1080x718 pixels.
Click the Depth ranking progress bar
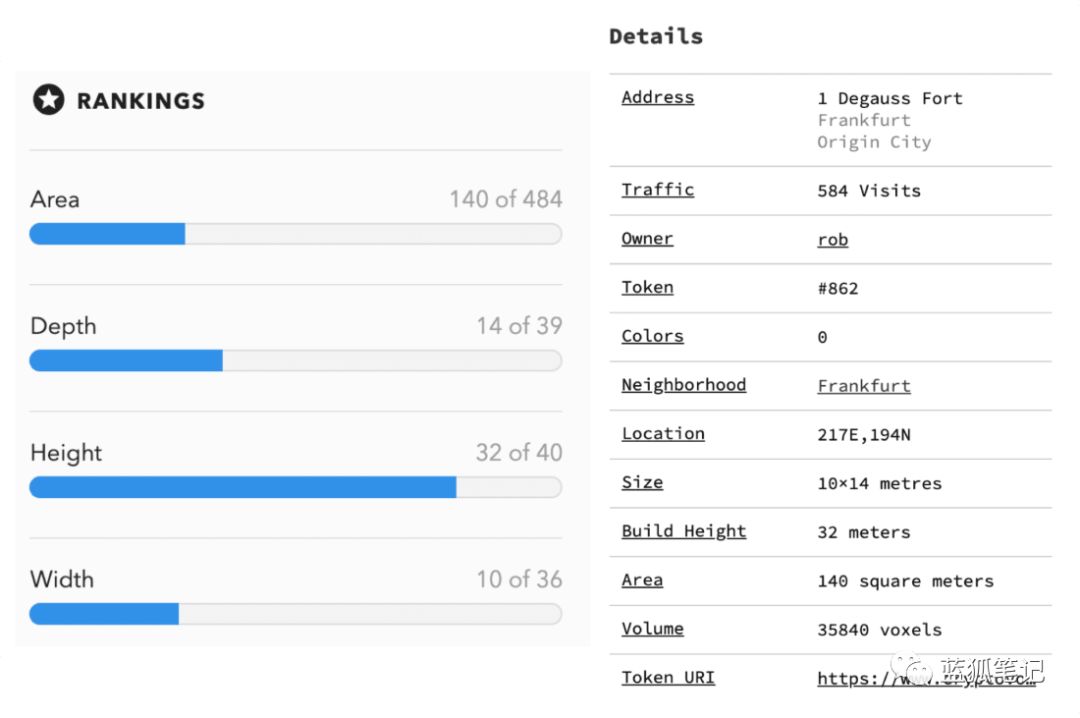pos(295,360)
